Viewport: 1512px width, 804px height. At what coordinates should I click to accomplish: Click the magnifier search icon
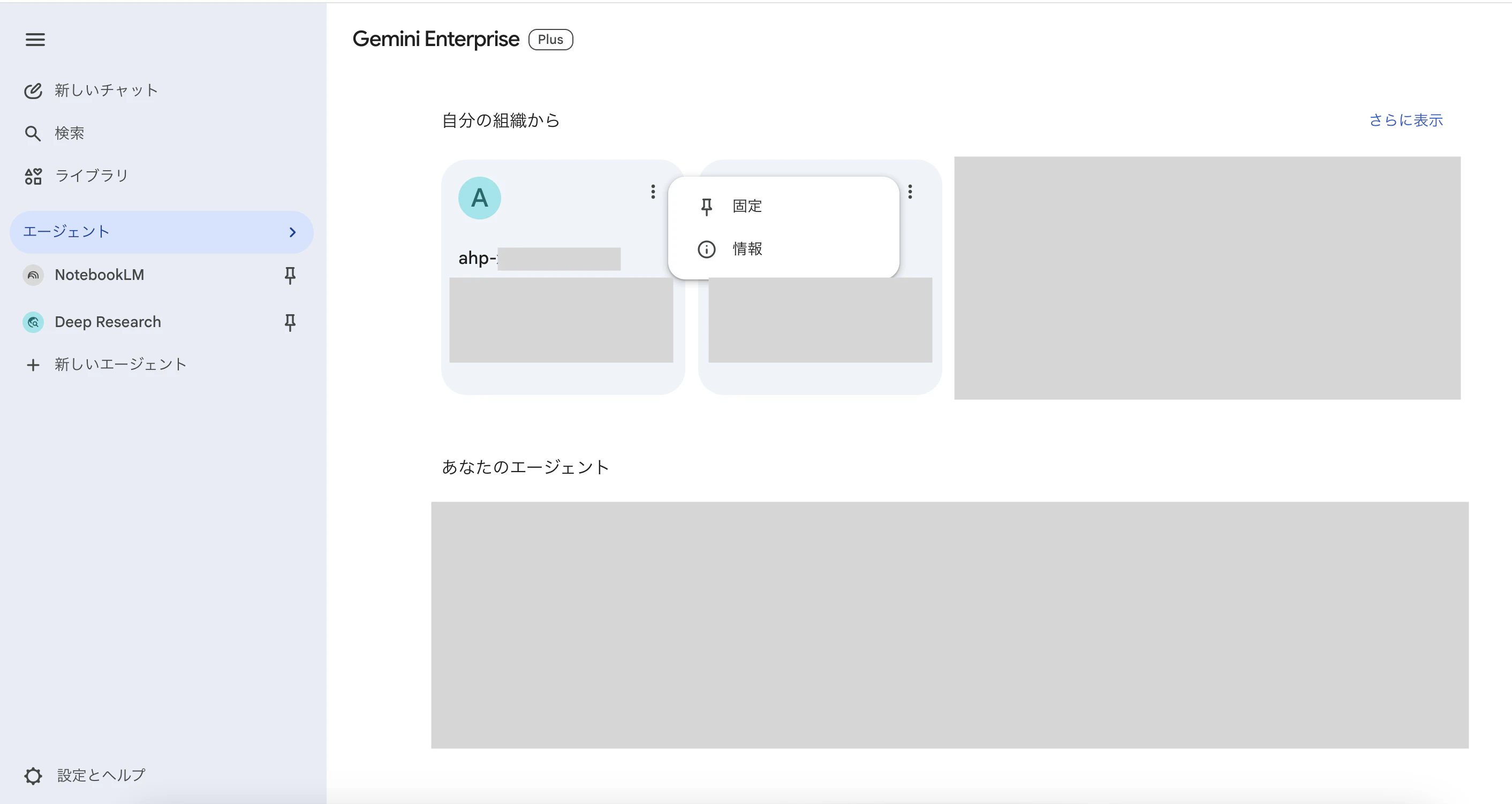click(x=33, y=133)
